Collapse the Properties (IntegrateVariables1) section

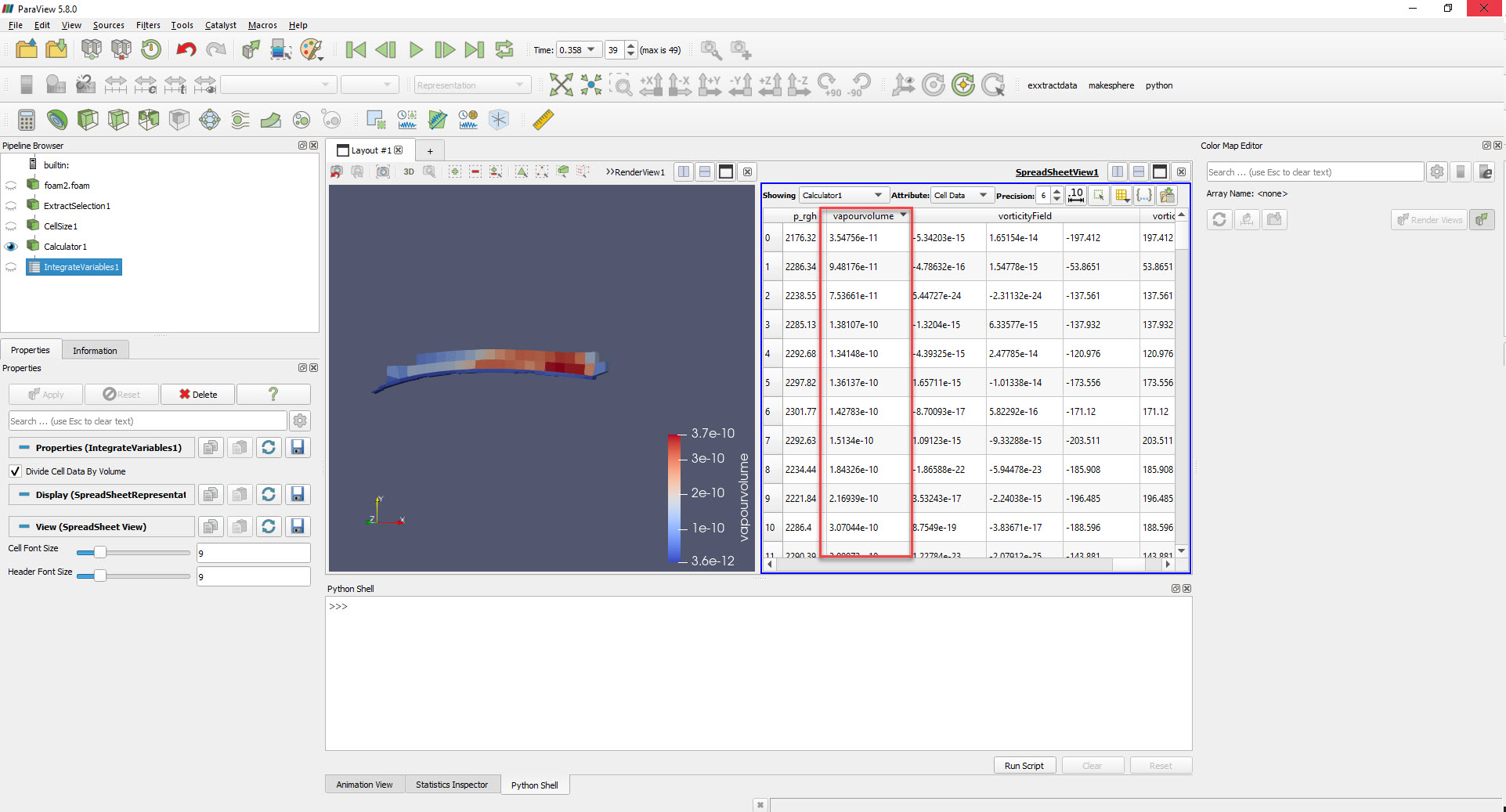pyautogui.click(x=24, y=448)
